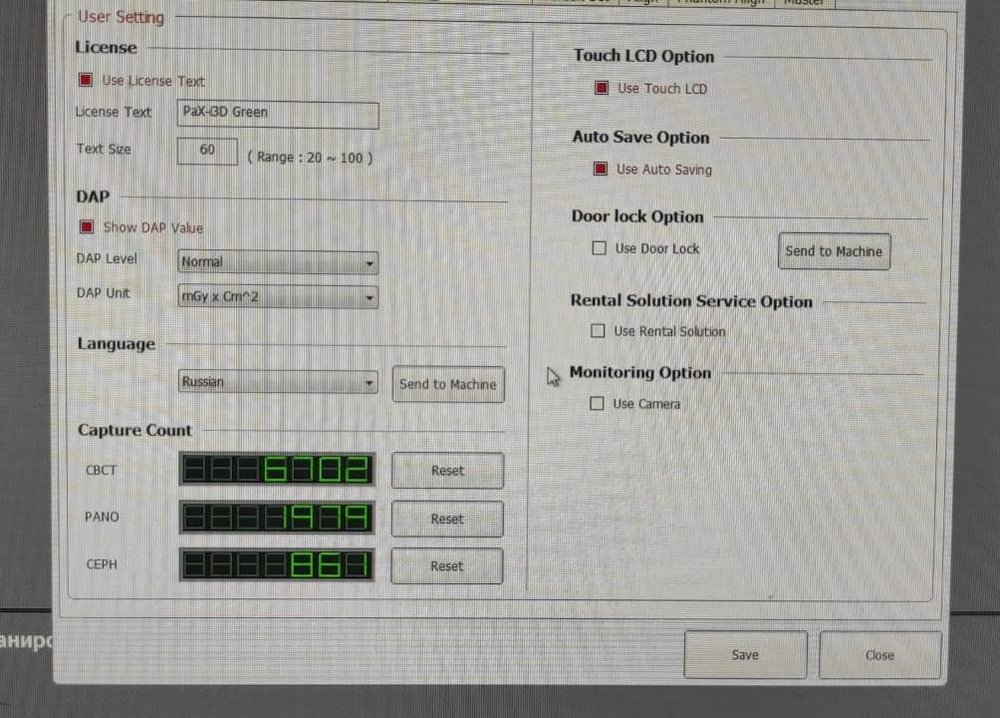The height and width of the screenshot is (718, 1000).
Task: Click the 'Range : 20 ~ 100' text
Action: [310, 157]
